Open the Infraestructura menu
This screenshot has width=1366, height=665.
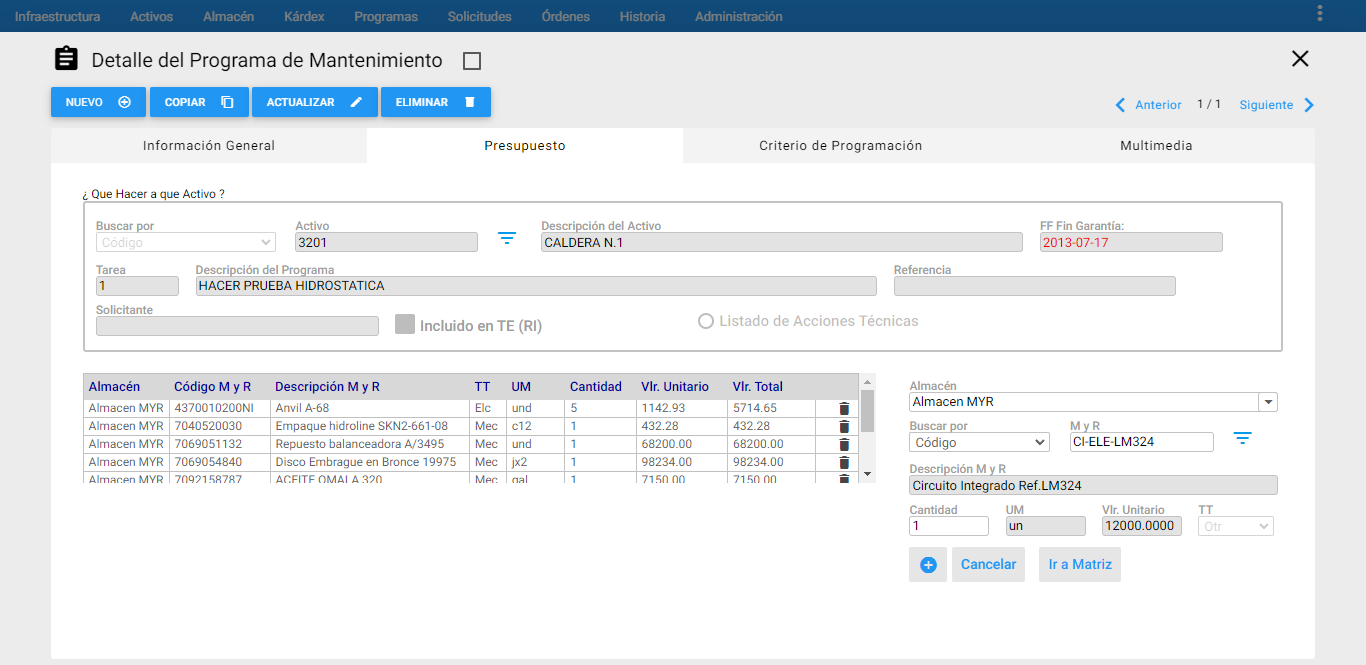(57, 16)
